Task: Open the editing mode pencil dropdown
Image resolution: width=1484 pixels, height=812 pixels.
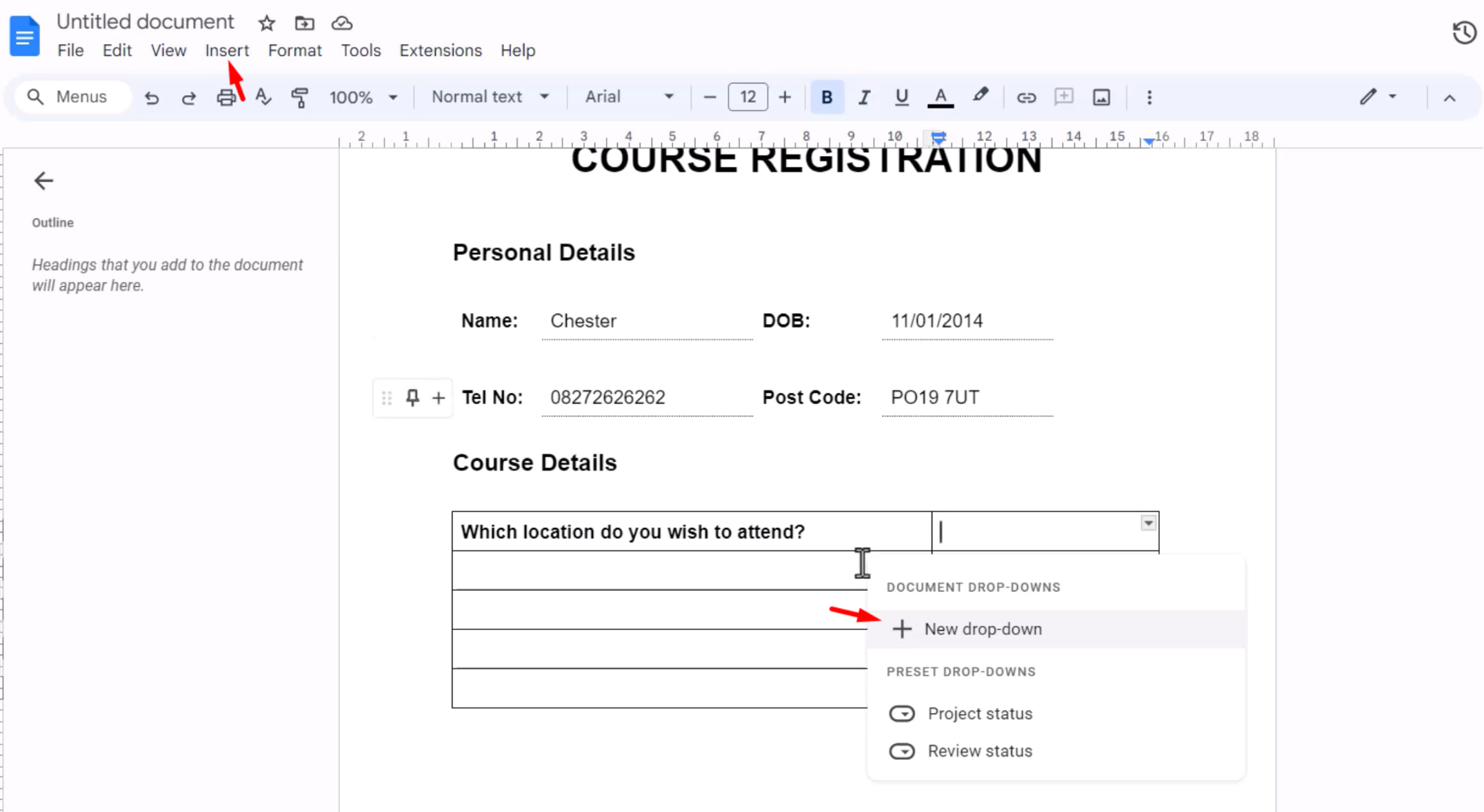Action: click(x=1377, y=97)
